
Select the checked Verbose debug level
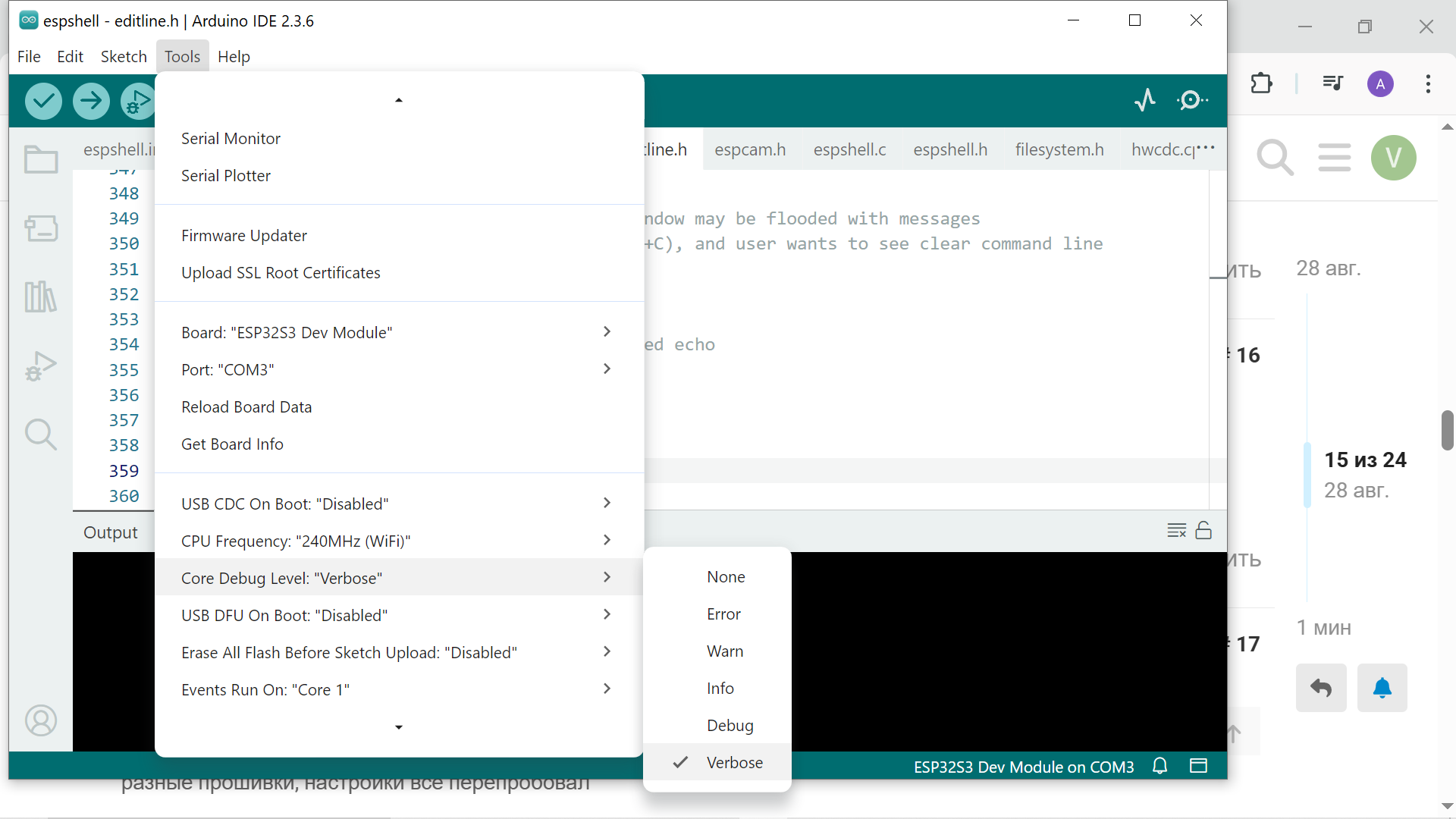(717, 763)
